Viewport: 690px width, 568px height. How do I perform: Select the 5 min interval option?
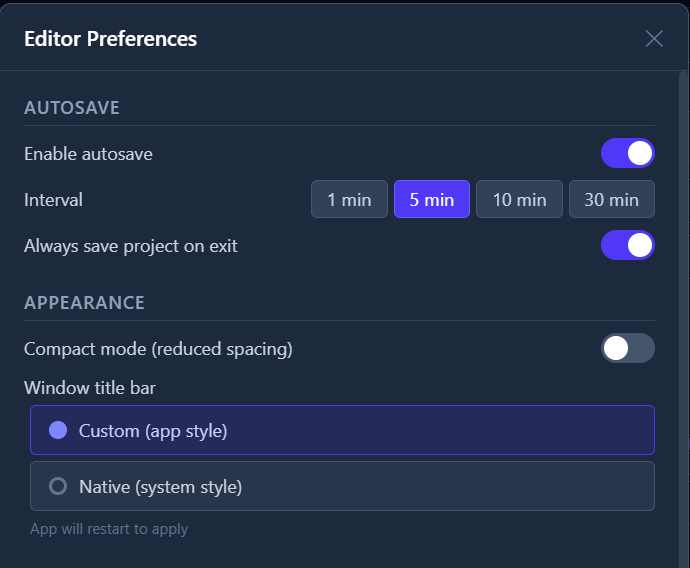432,199
